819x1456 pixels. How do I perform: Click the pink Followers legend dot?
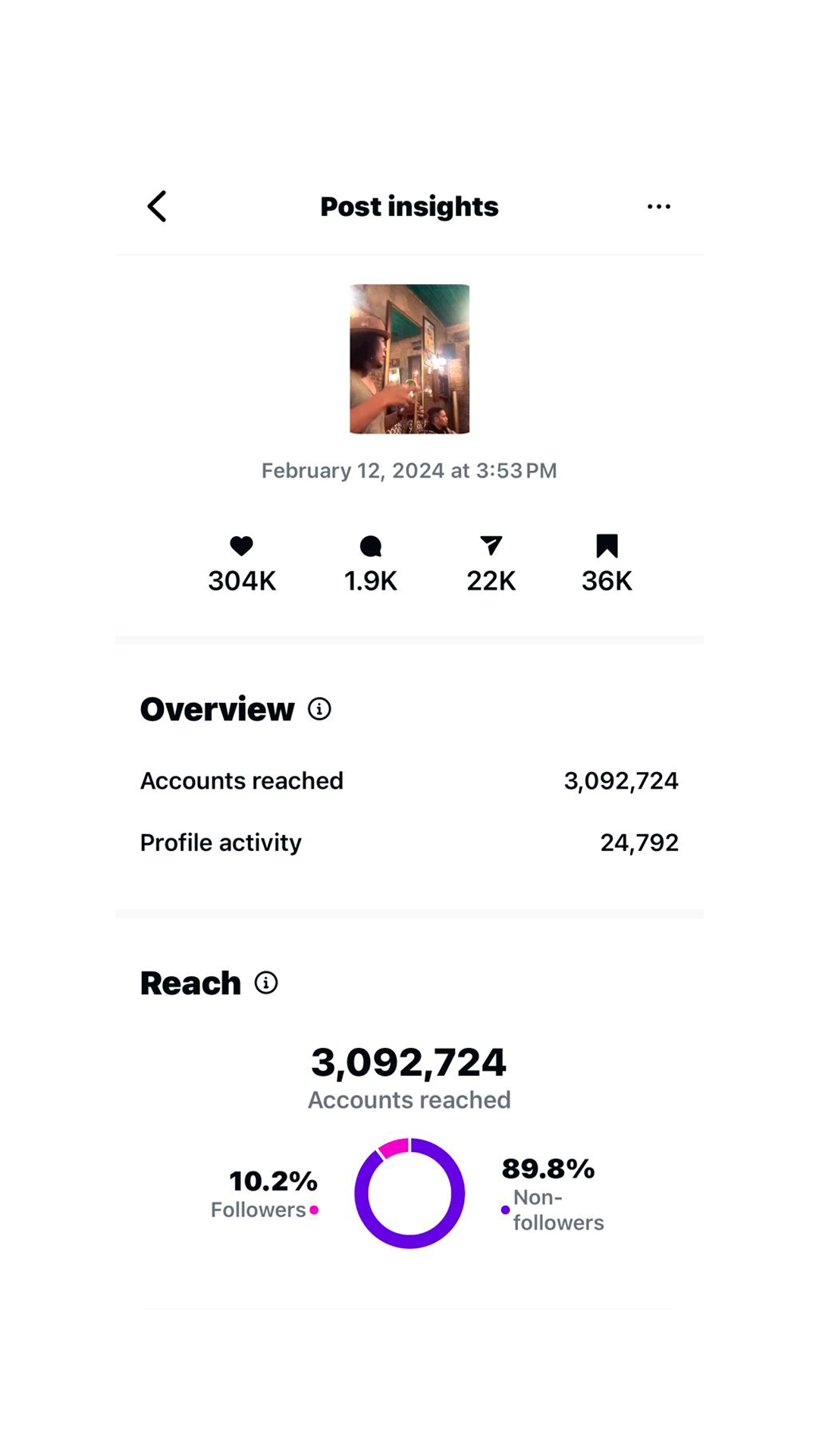314,1210
